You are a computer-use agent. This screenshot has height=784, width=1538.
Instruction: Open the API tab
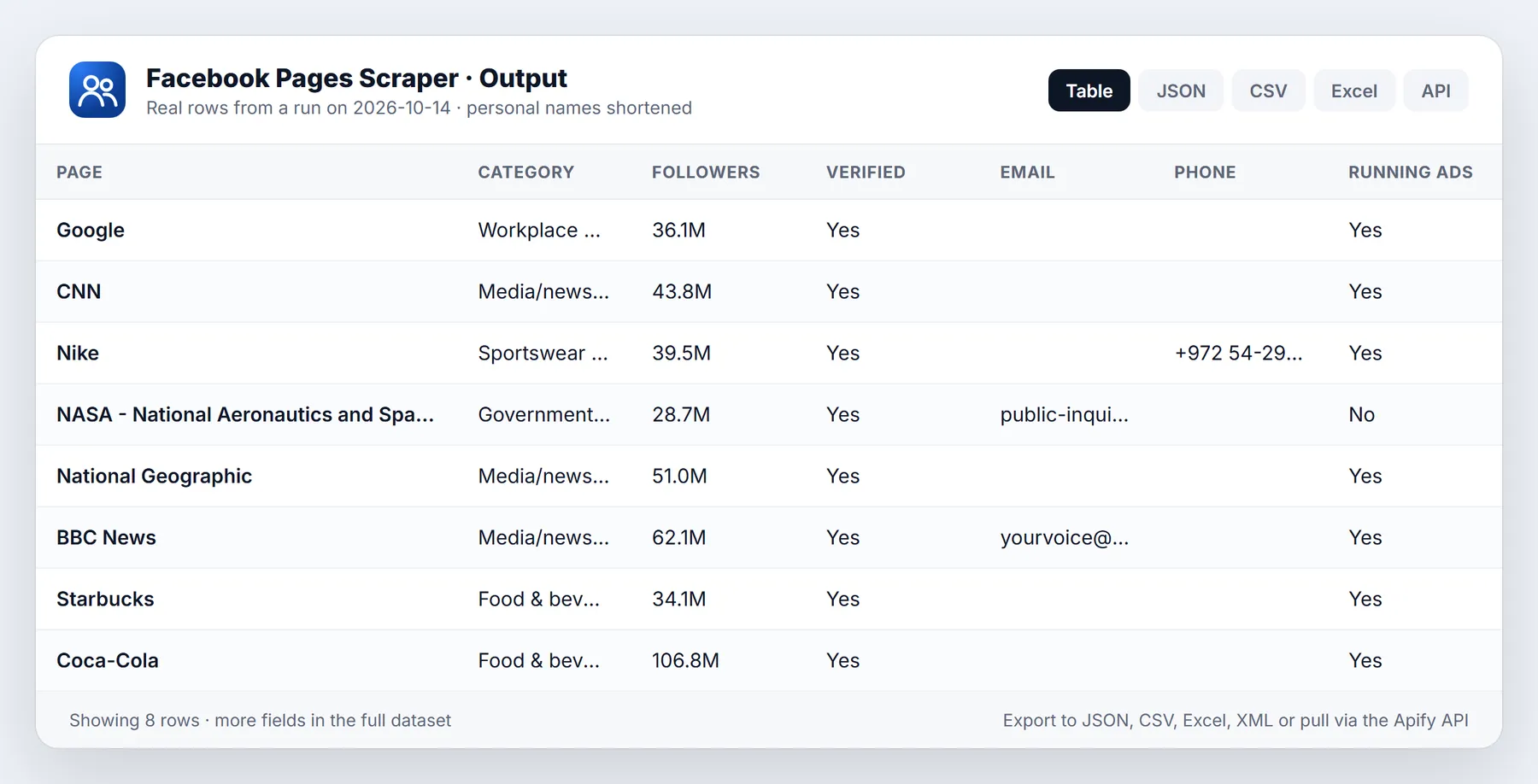(1435, 91)
